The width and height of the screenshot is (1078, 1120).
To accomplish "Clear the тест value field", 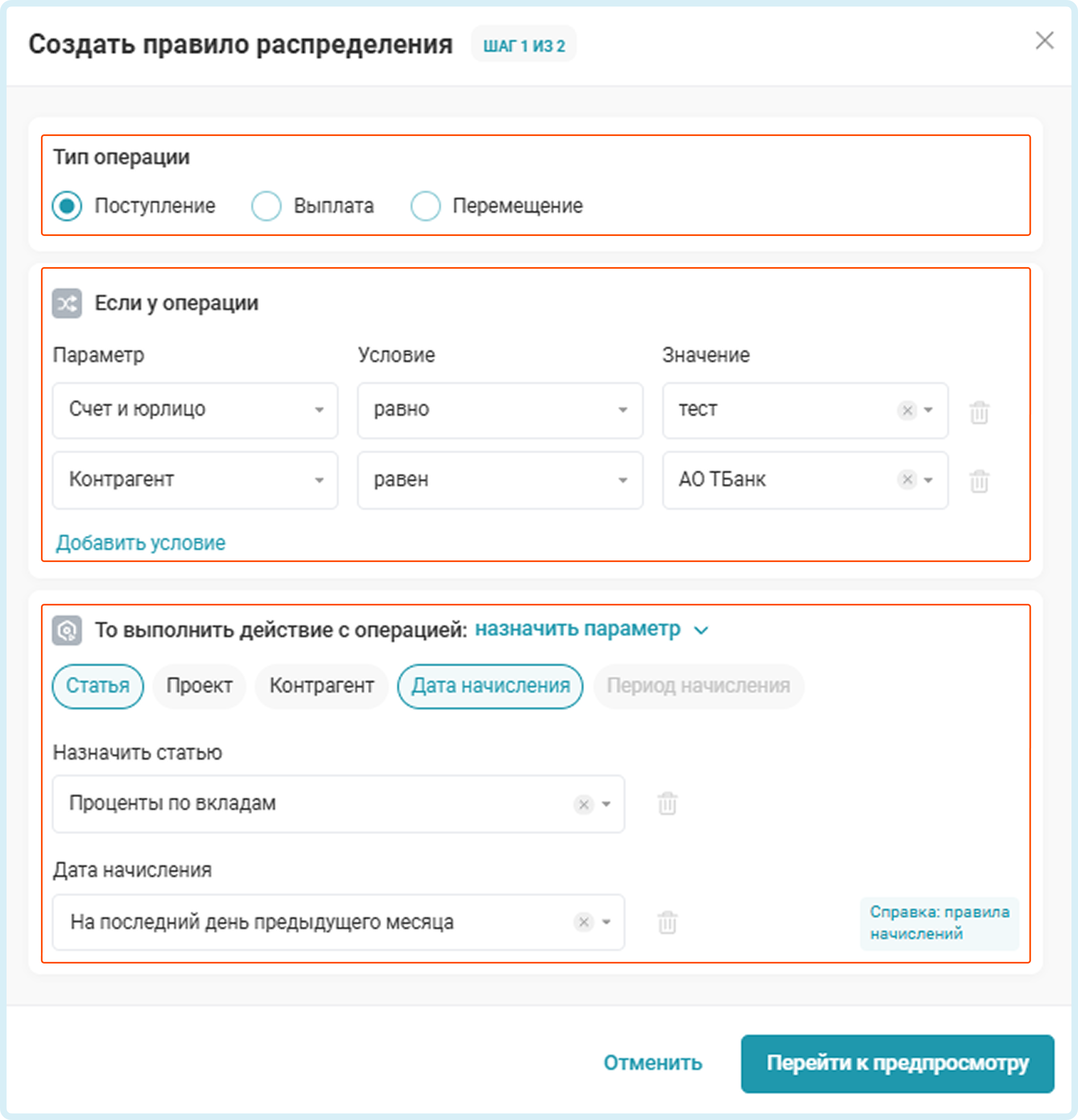I will click(x=907, y=410).
